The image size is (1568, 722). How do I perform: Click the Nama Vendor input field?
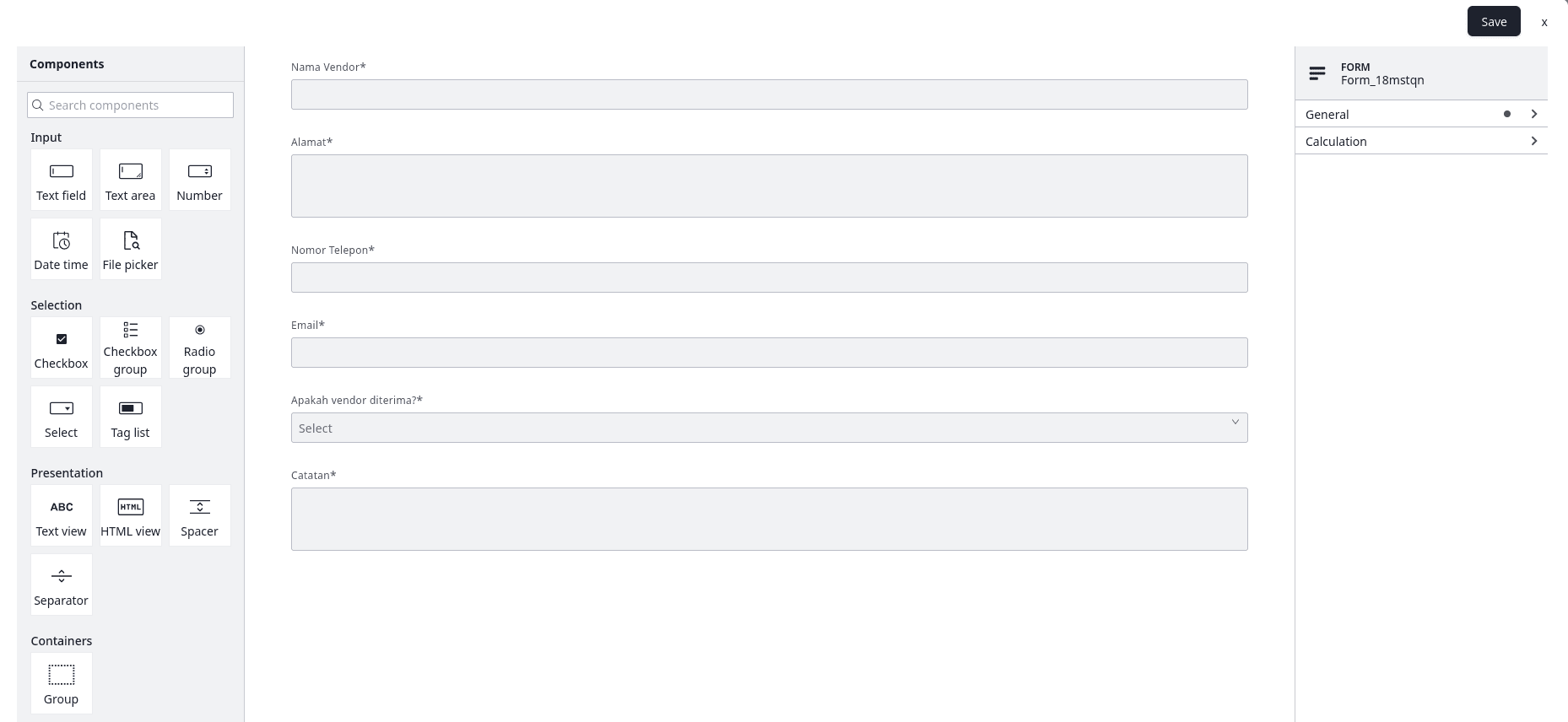[769, 94]
